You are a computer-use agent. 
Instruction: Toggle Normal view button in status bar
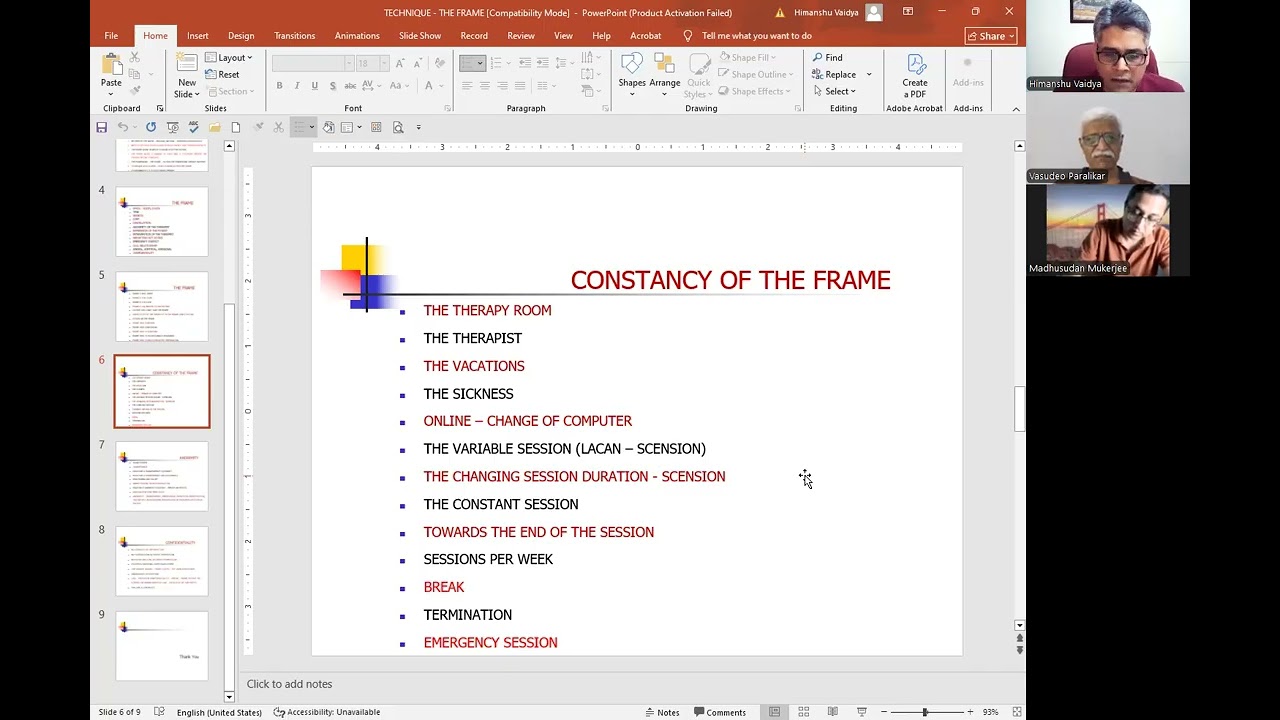point(774,712)
